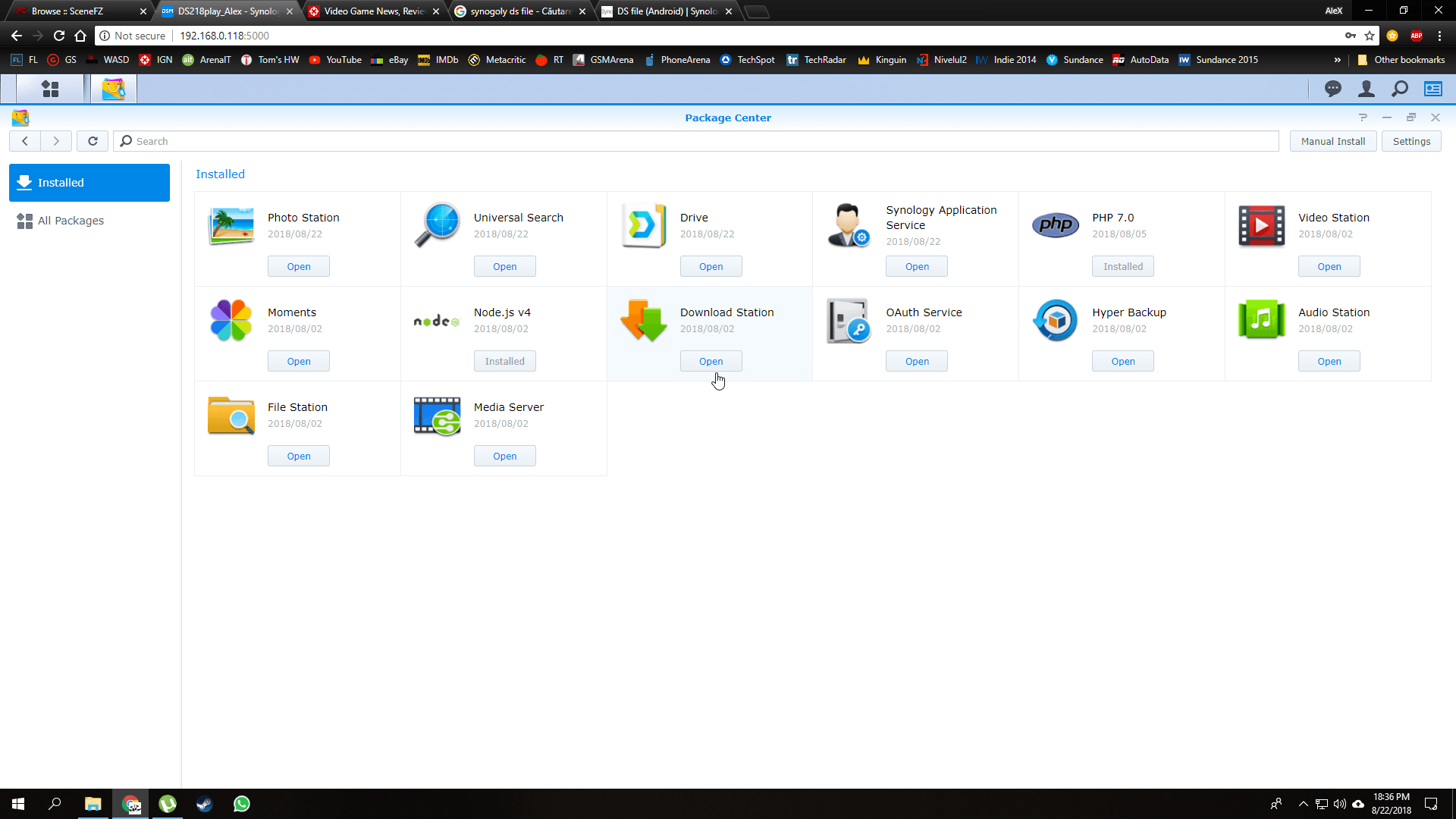Click the Package Center search field
The image size is (1456, 819).
click(698, 141)
